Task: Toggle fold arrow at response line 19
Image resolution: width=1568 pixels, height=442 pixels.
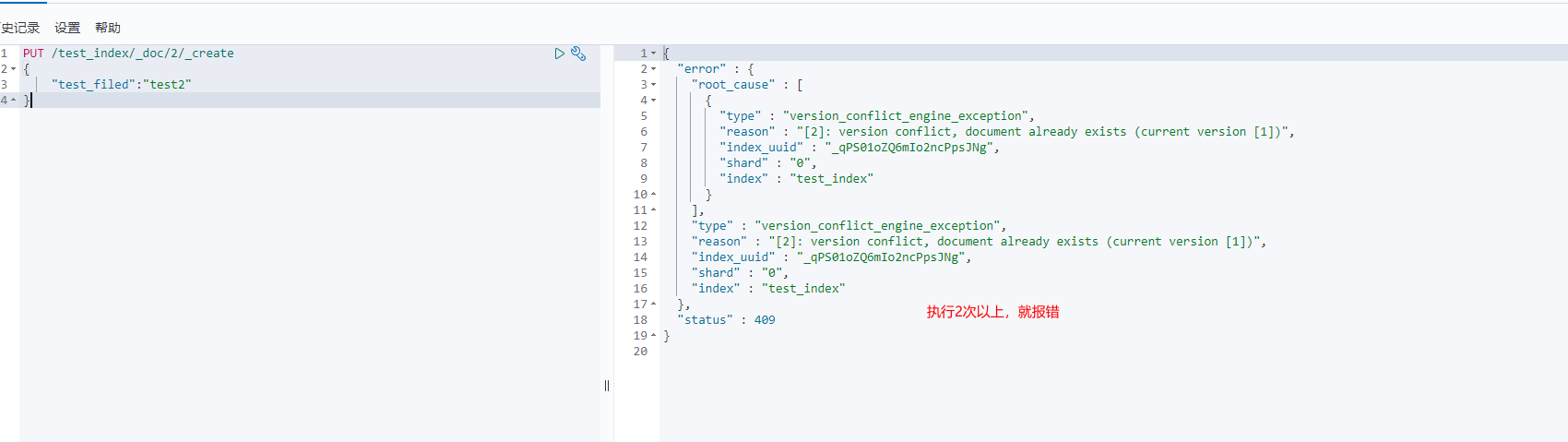Action: (x=654, y=336)
